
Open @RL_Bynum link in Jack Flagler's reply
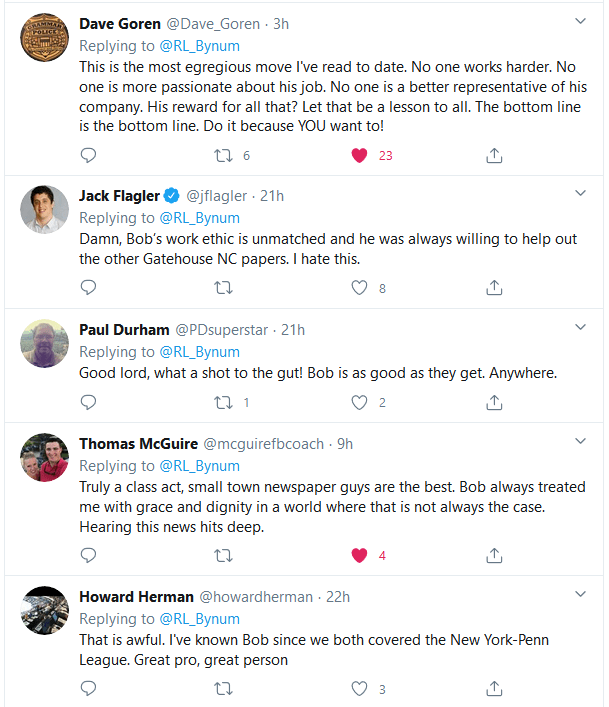click(201, 218)
